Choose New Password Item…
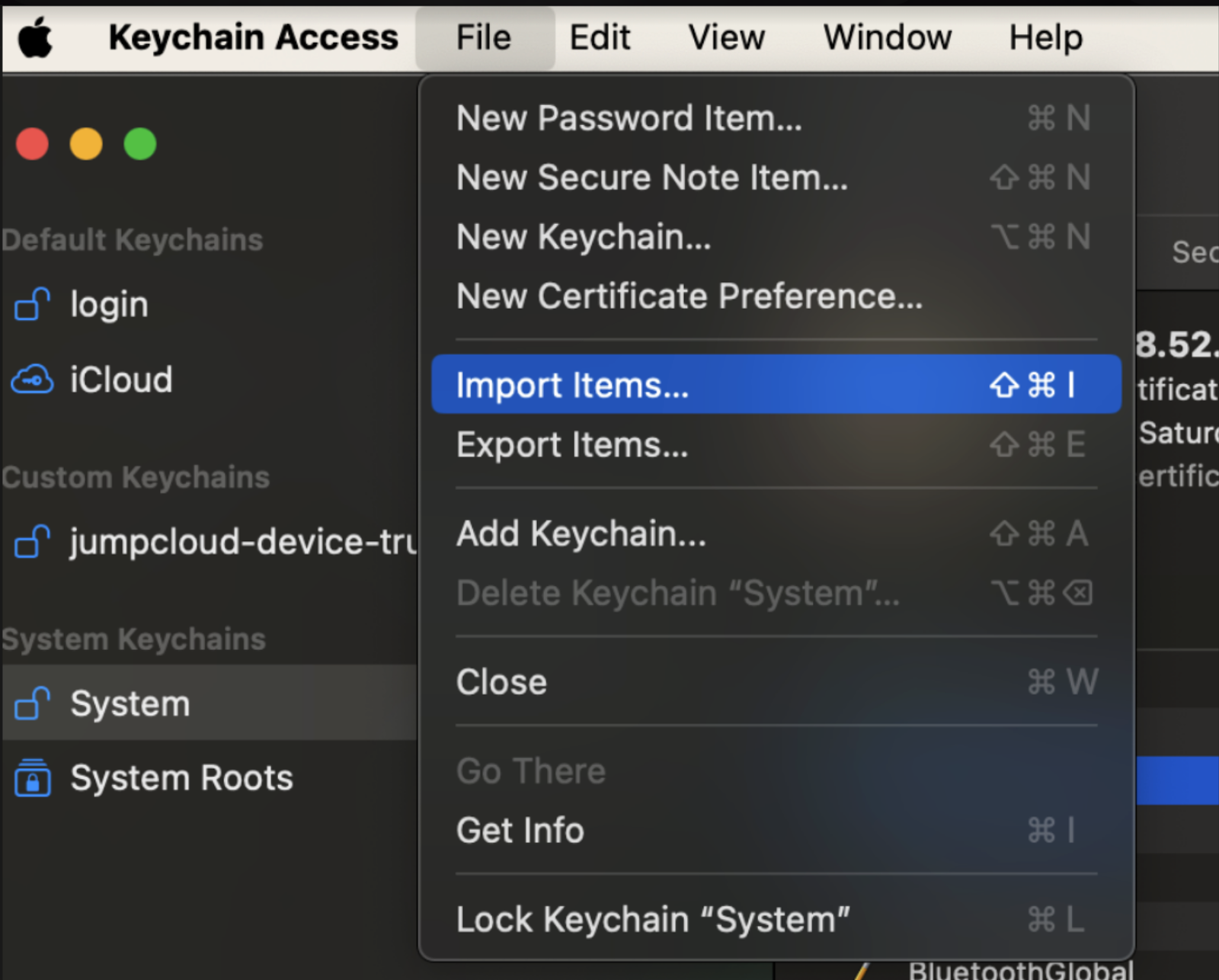 pos(776,118)
